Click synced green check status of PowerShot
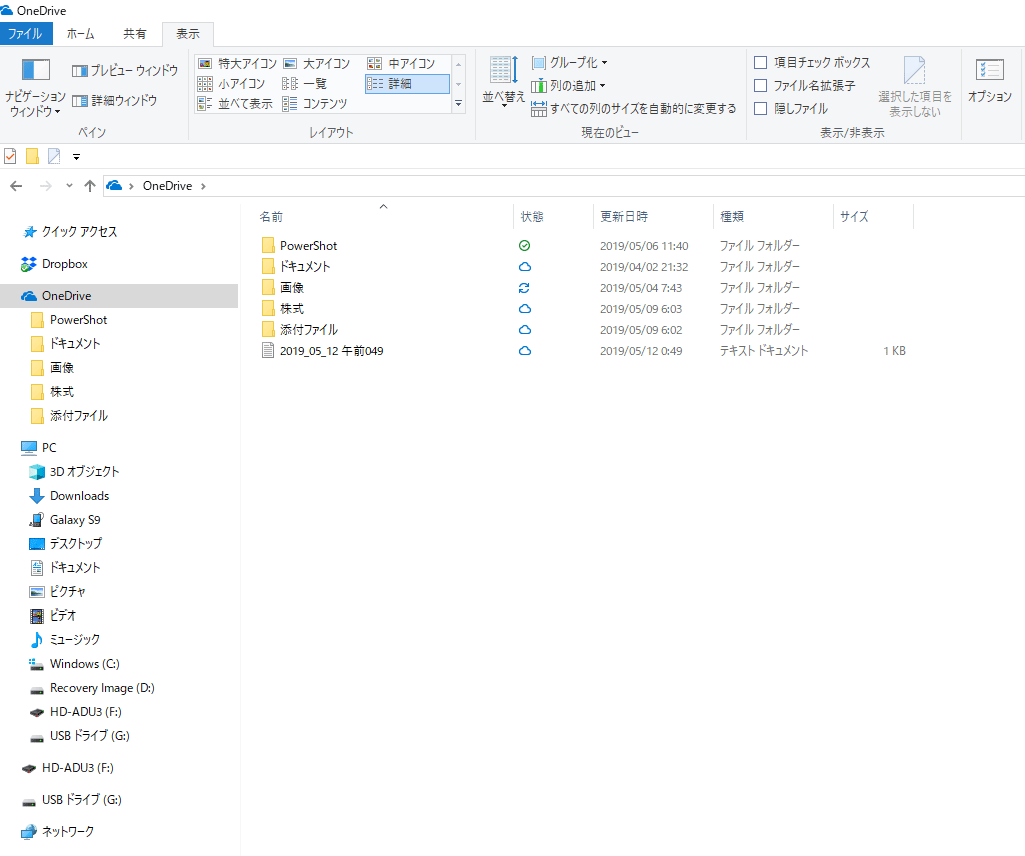Viewport: 1025px width, 856px height. (x=524, y=246)
